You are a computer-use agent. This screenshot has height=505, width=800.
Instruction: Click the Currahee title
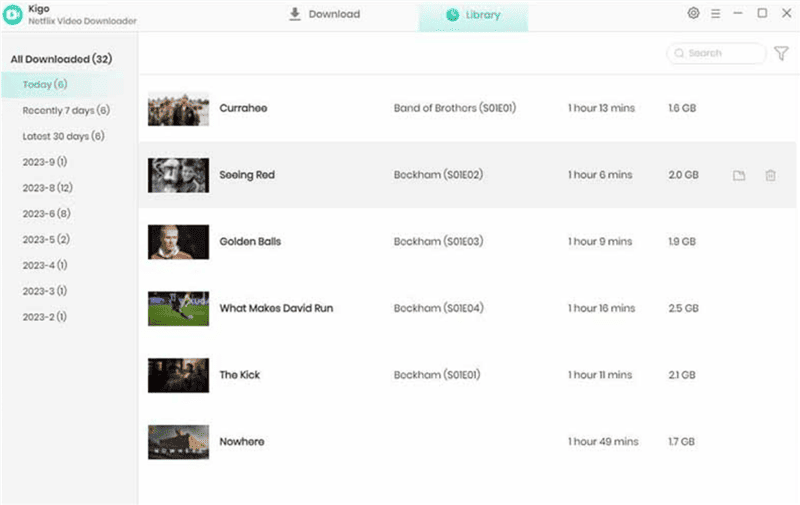(243, 108)
